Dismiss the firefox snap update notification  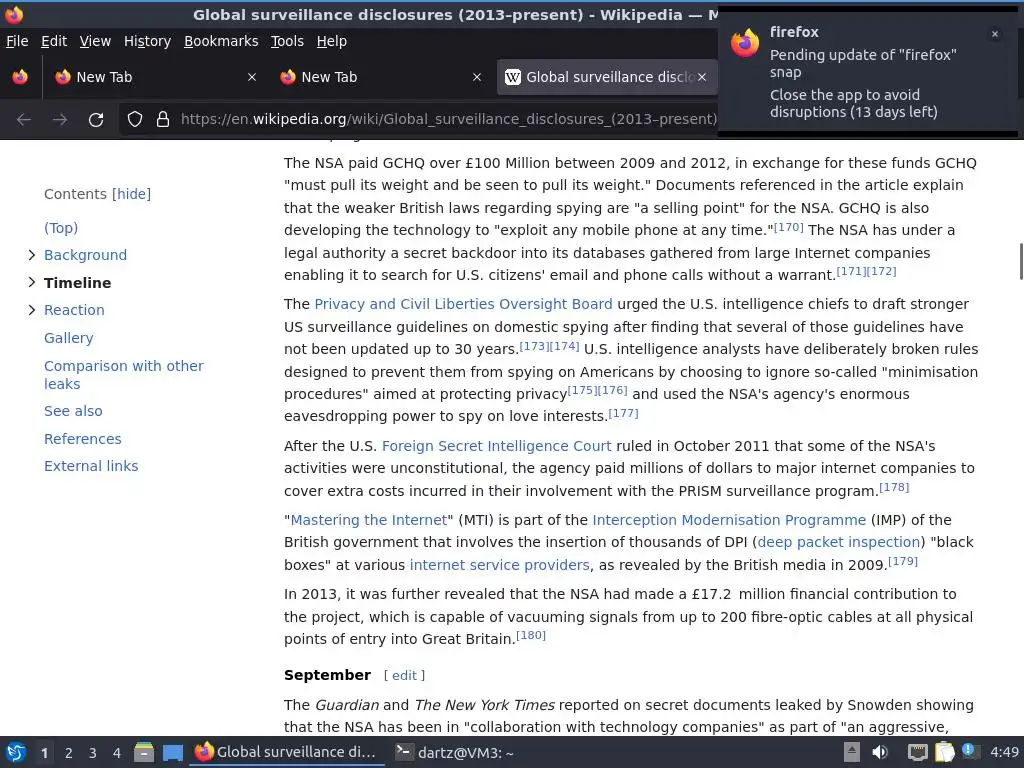click(995, 34)
